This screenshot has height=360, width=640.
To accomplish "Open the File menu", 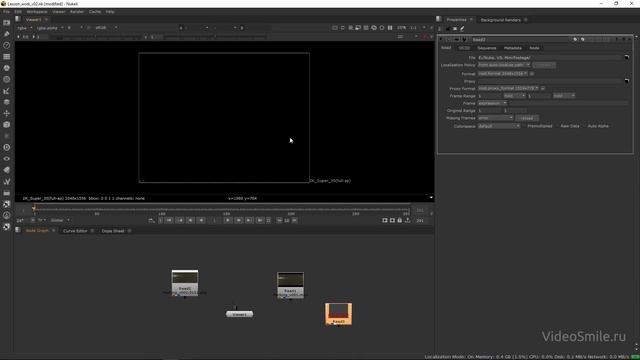I will [x=6, y=12].
